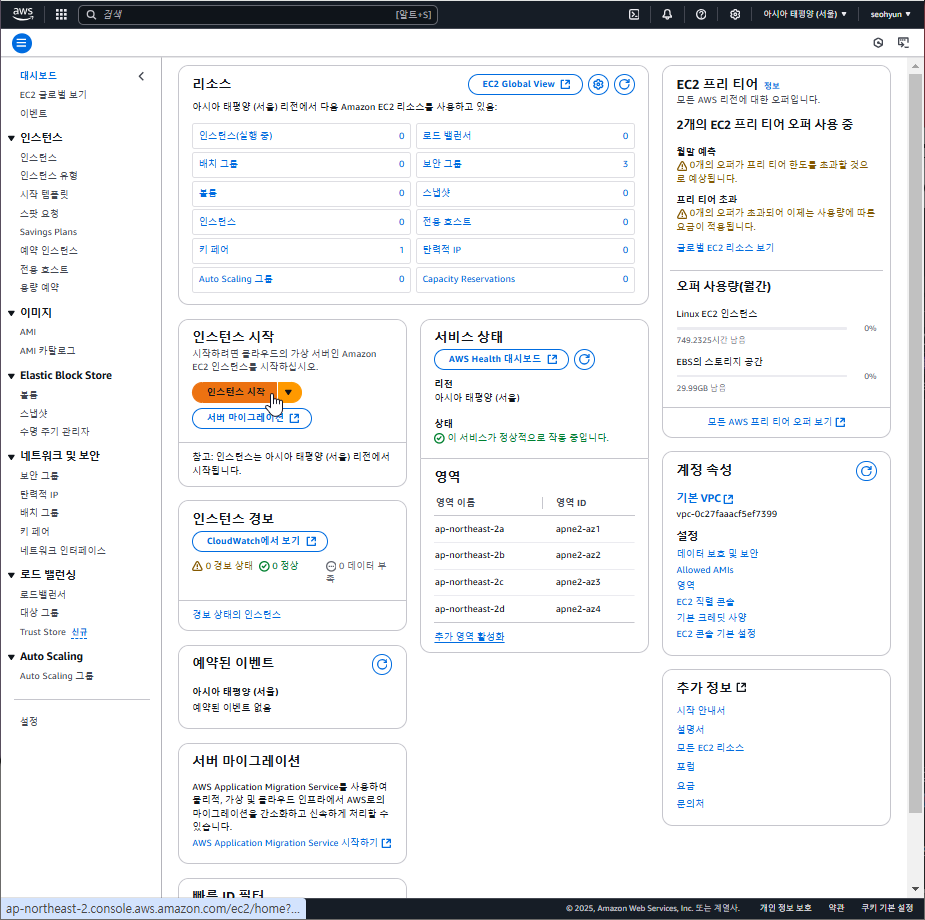
Task: Open 경보 상태의 인스턴스 link
Action: pyautogui.click(x=237, y=615)
